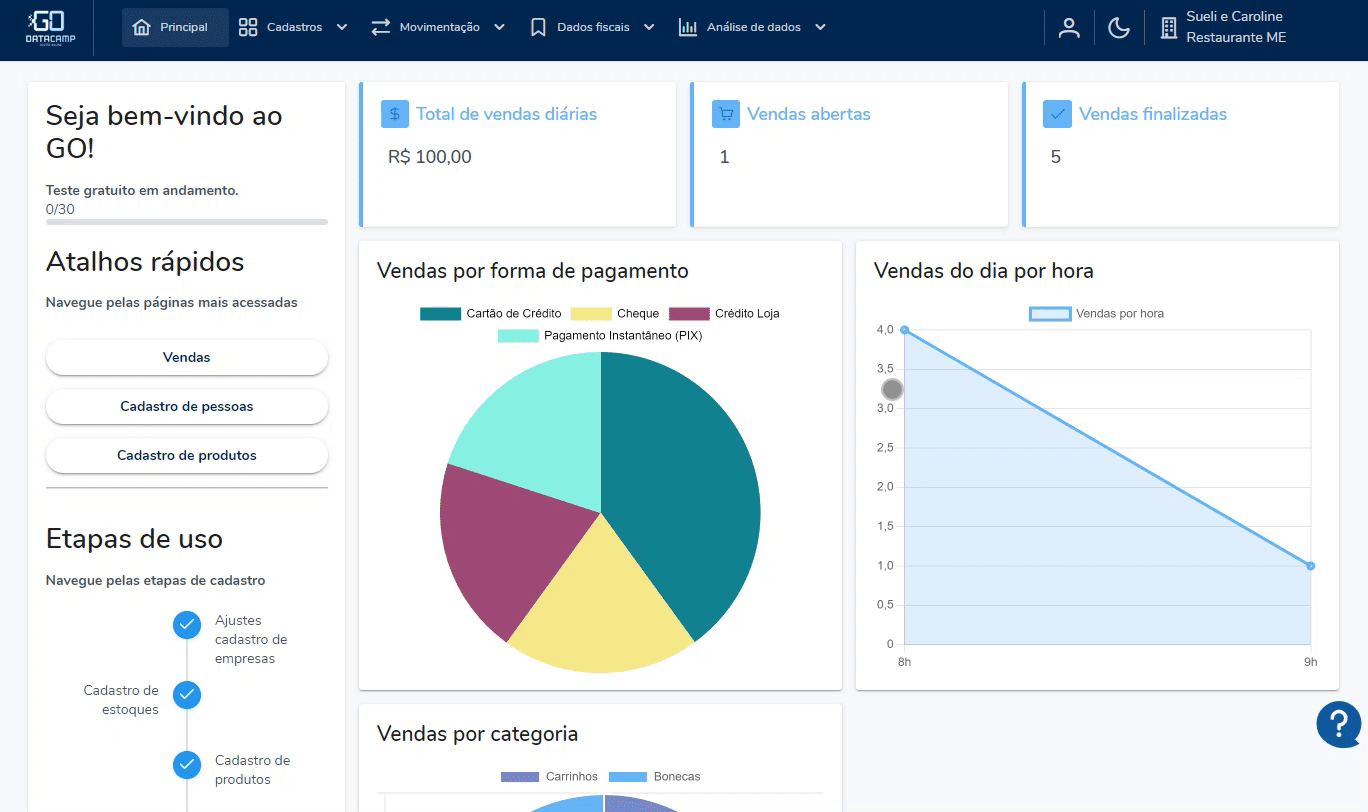Click the bar chart icon beside Análise de dados
The image size is (1368, 812).
[688, 27]
